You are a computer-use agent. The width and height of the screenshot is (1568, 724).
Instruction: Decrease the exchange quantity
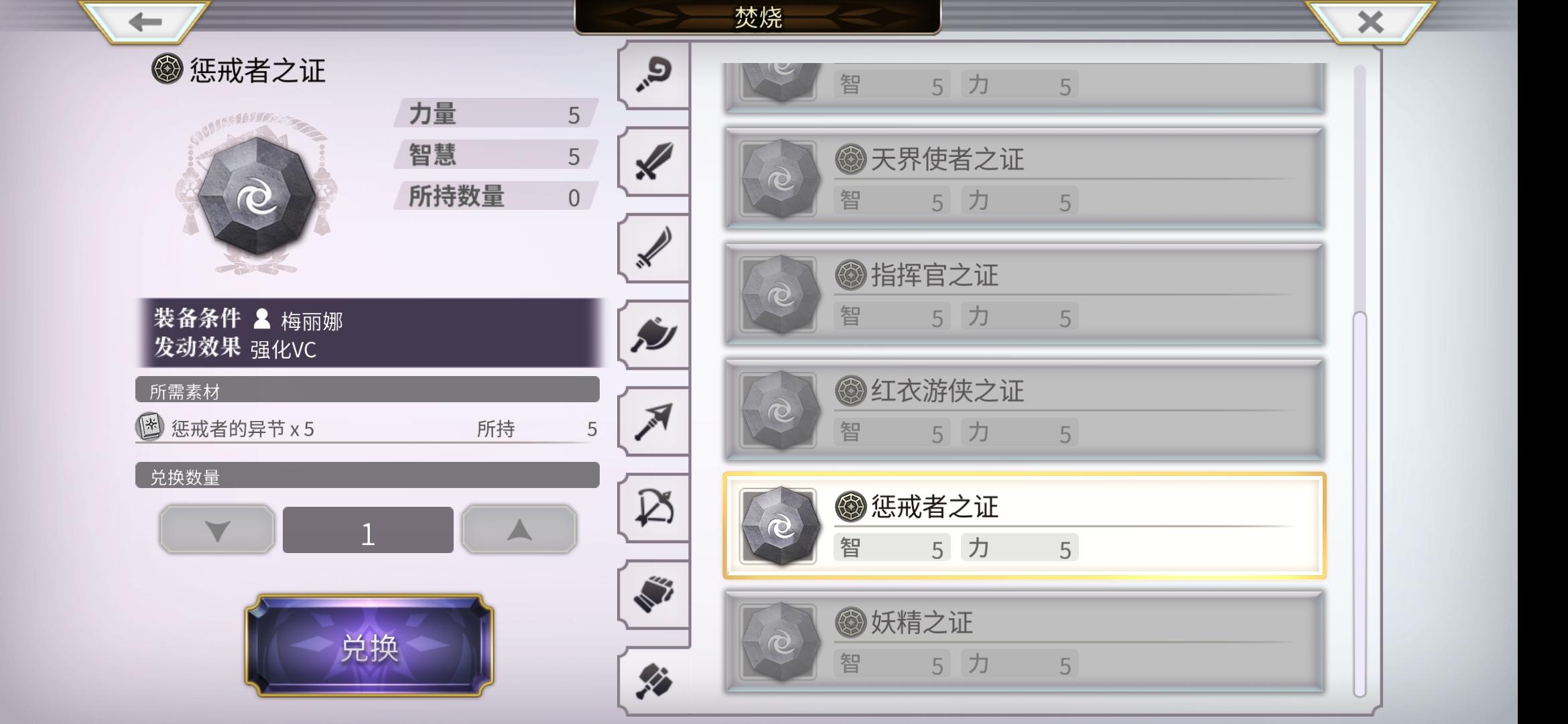(x=217, y=530)
